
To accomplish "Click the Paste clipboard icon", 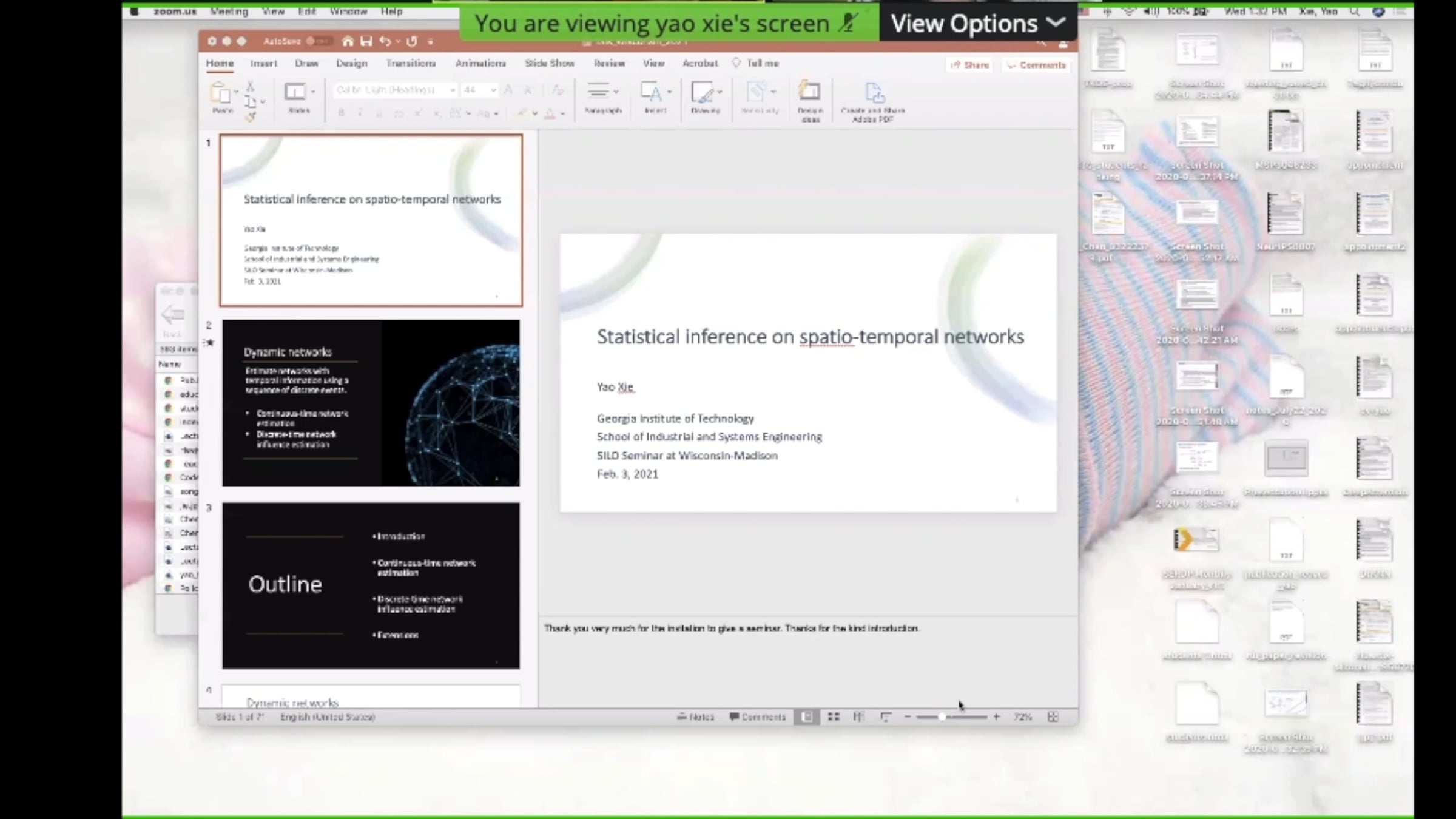I will 220,93.
